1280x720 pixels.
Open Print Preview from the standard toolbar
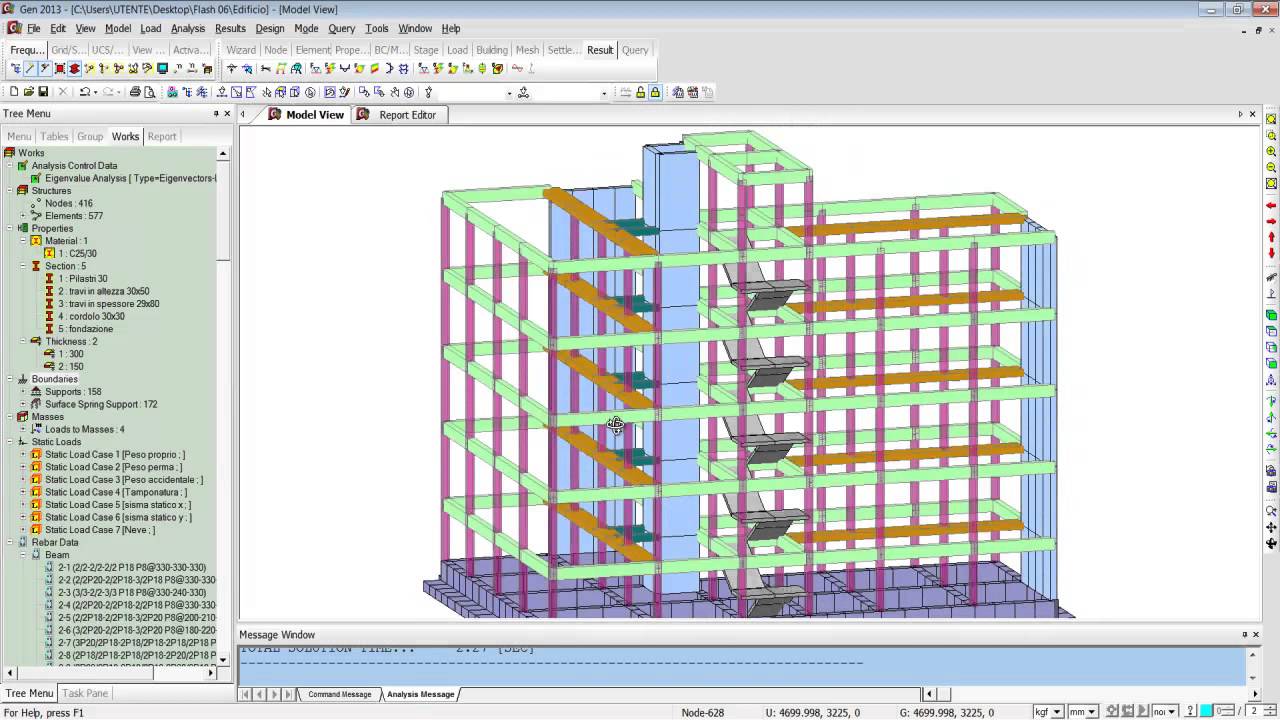(150, 92)
